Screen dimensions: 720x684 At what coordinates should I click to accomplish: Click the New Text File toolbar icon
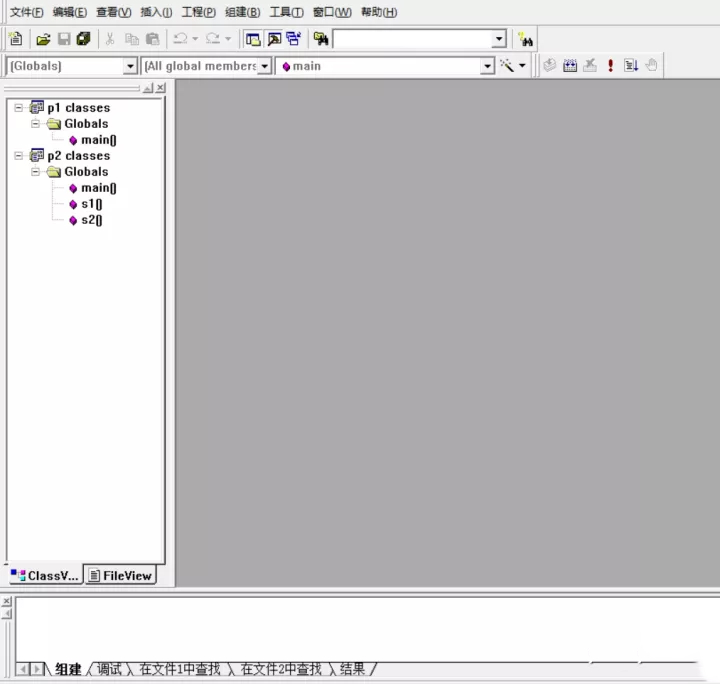coord(16,39)
